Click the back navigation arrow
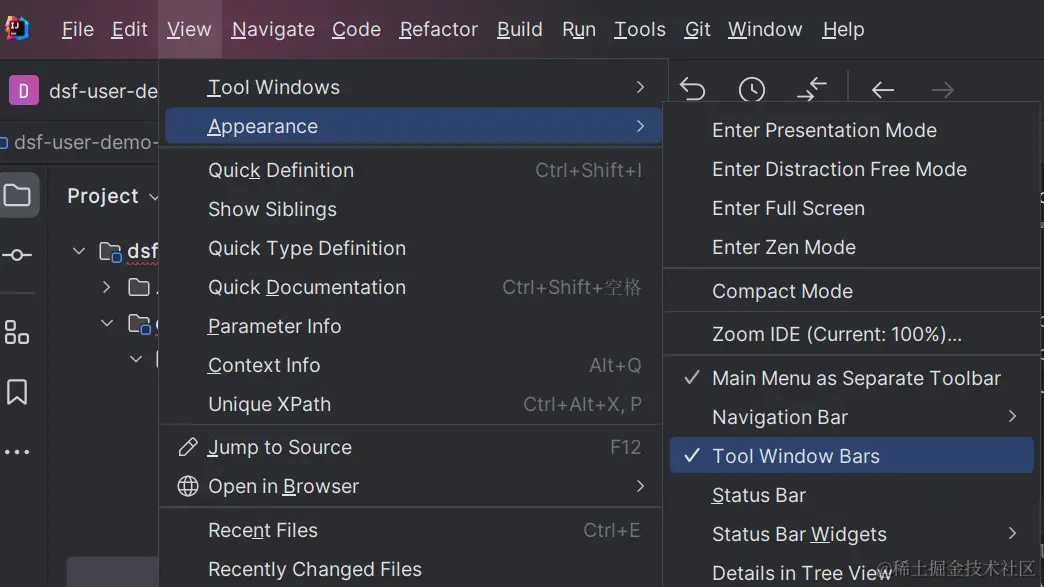This screenshot has width=1044, height=587. (x=882, y=90)
